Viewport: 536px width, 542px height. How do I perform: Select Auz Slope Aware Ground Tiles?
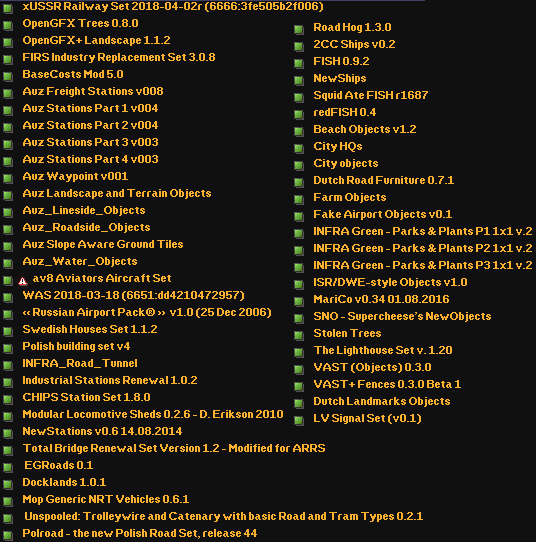coord(103,244)
